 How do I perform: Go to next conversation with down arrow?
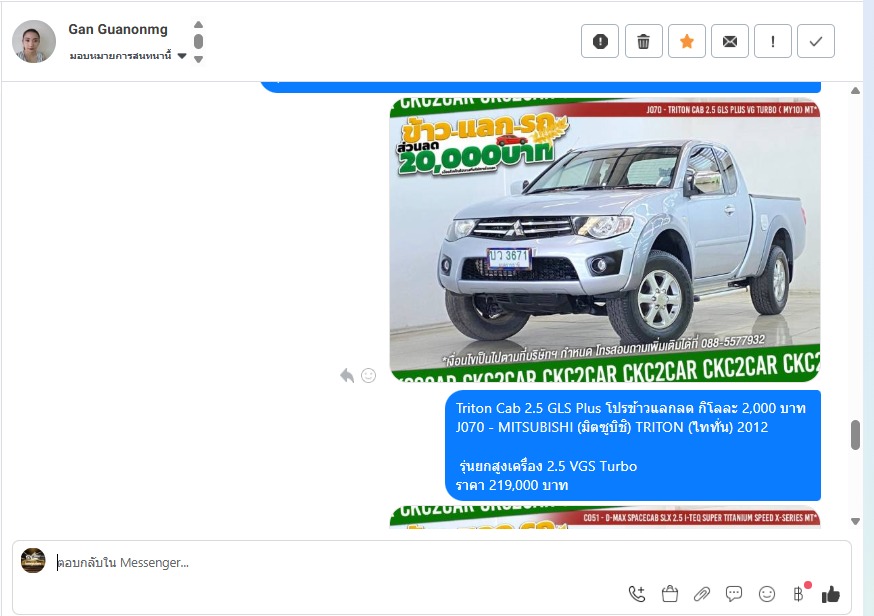[x=198, y=59]
